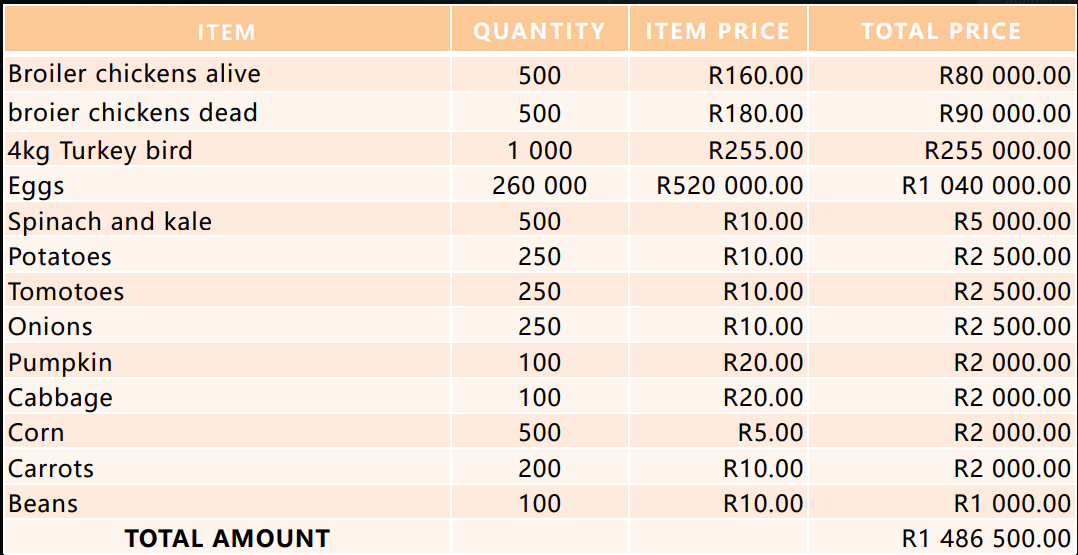
Task: Click the 4kg Turkey bird cell
Action: click(100, 151)
